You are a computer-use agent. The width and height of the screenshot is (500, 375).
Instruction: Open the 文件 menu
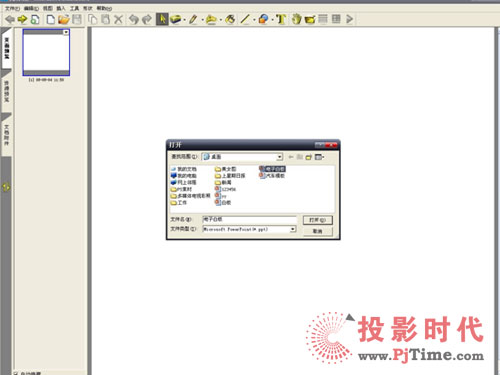pos(12,8)
